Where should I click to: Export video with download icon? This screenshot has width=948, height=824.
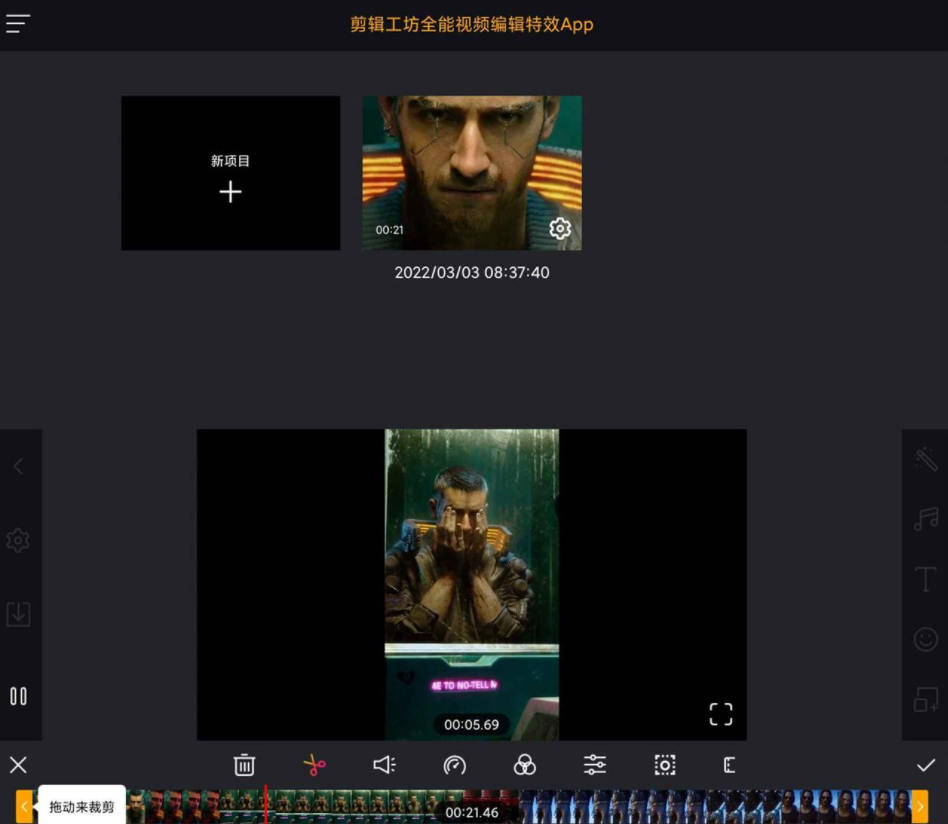[18, 614]
